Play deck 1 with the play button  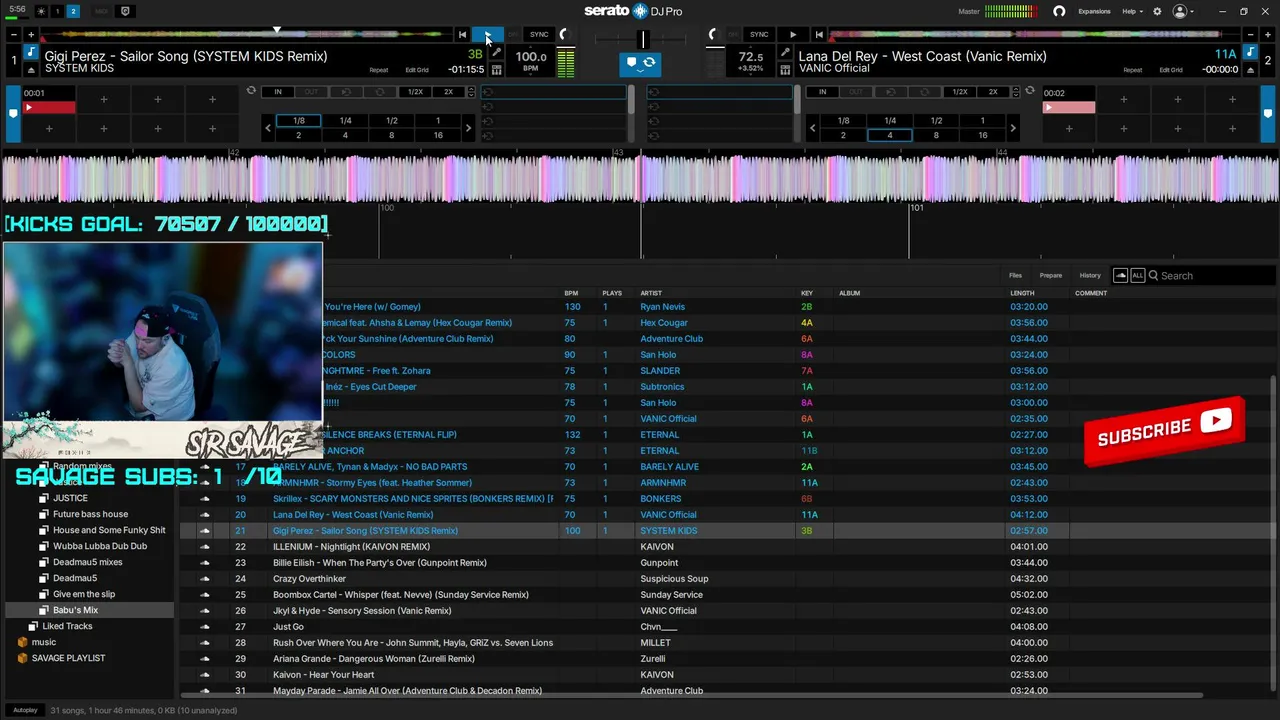(x=488, y=35)
